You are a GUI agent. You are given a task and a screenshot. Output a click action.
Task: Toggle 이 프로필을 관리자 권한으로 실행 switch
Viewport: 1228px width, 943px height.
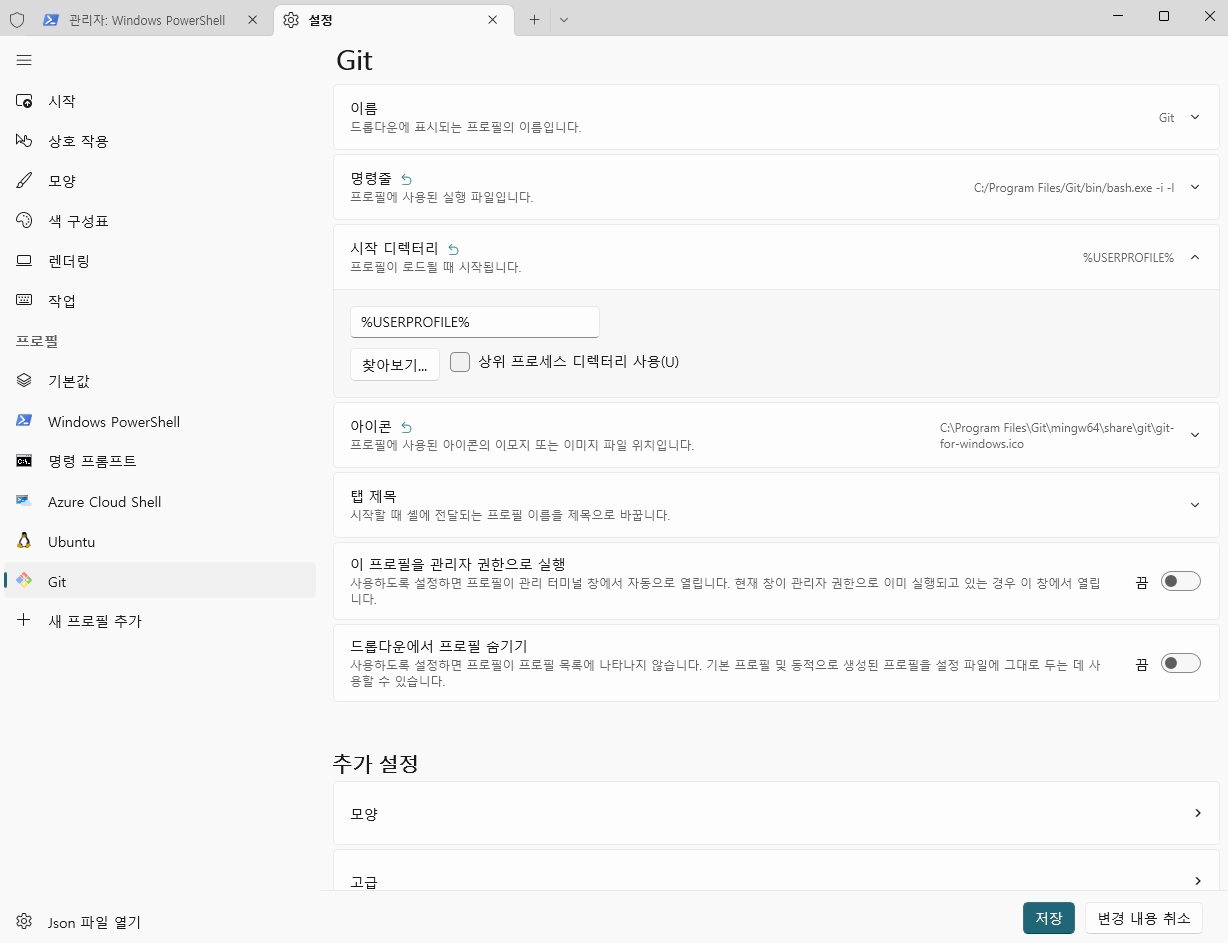[x=1180, y=581]
